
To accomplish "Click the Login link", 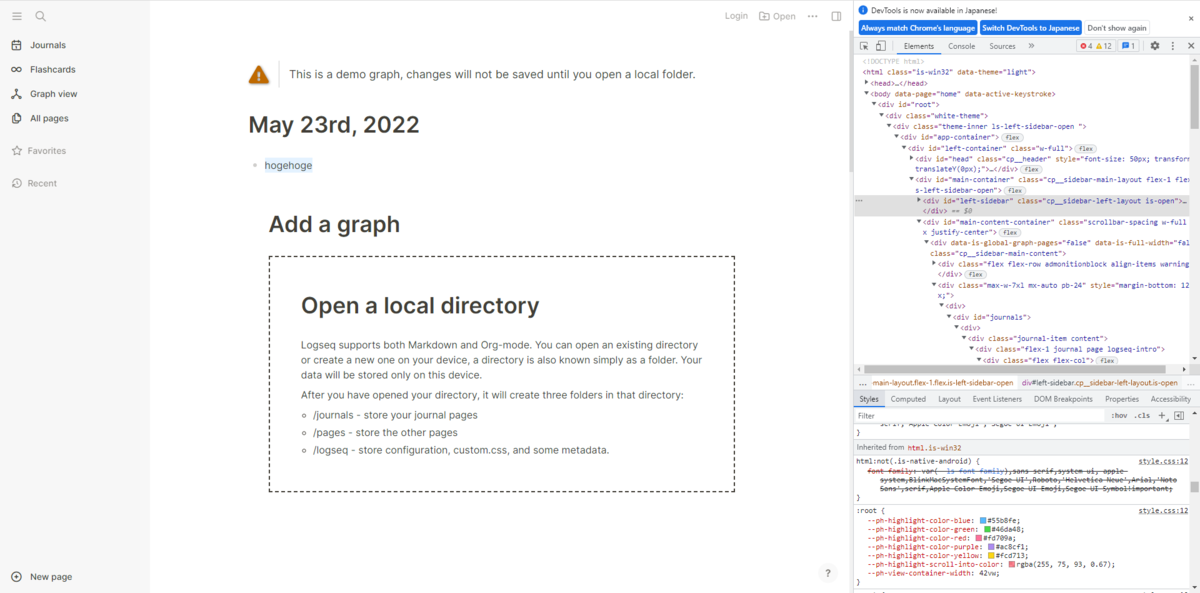I will 736,16.
